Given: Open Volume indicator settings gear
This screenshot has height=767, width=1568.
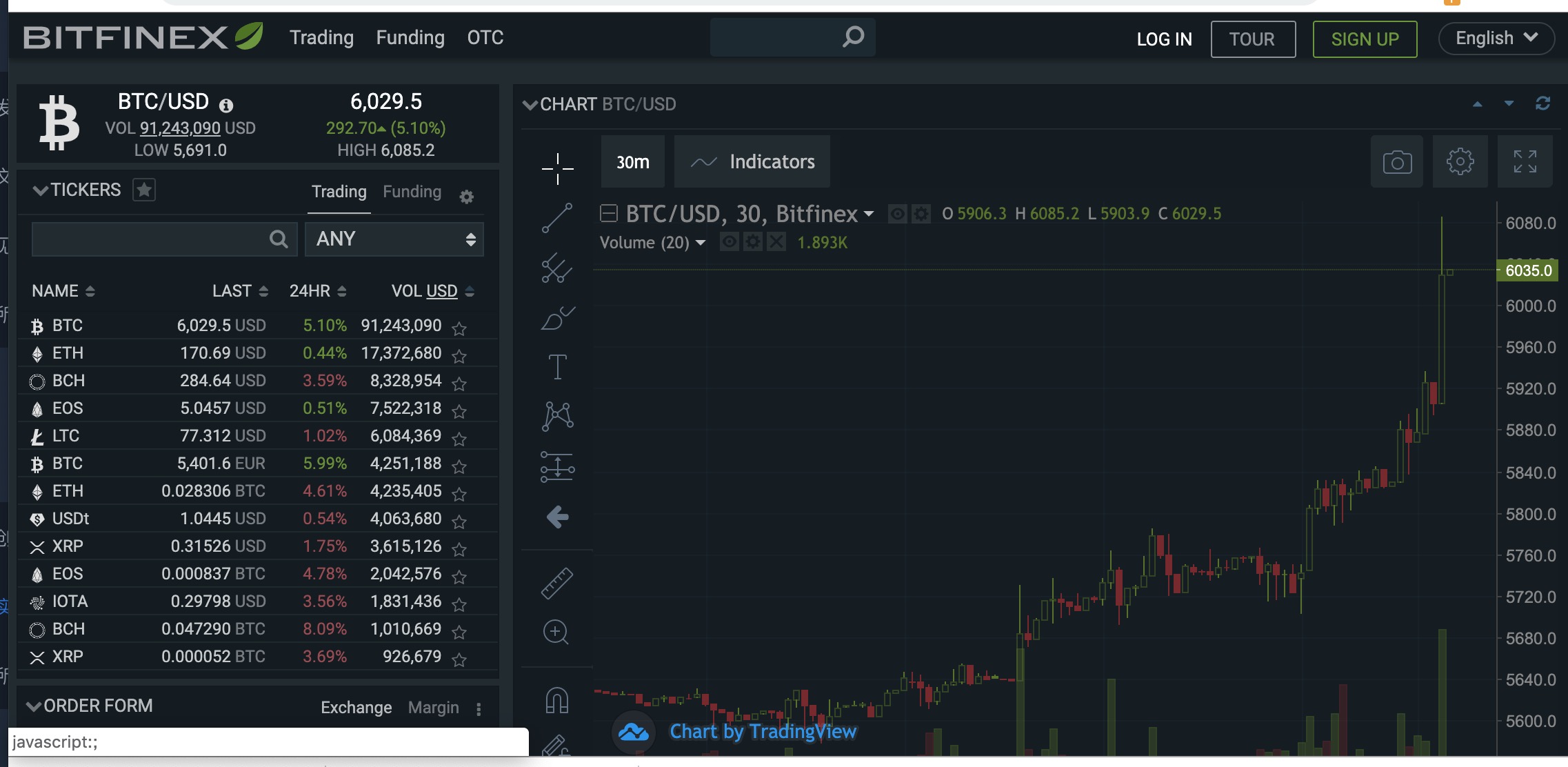Looking at the screenshot, I should 753,242.
